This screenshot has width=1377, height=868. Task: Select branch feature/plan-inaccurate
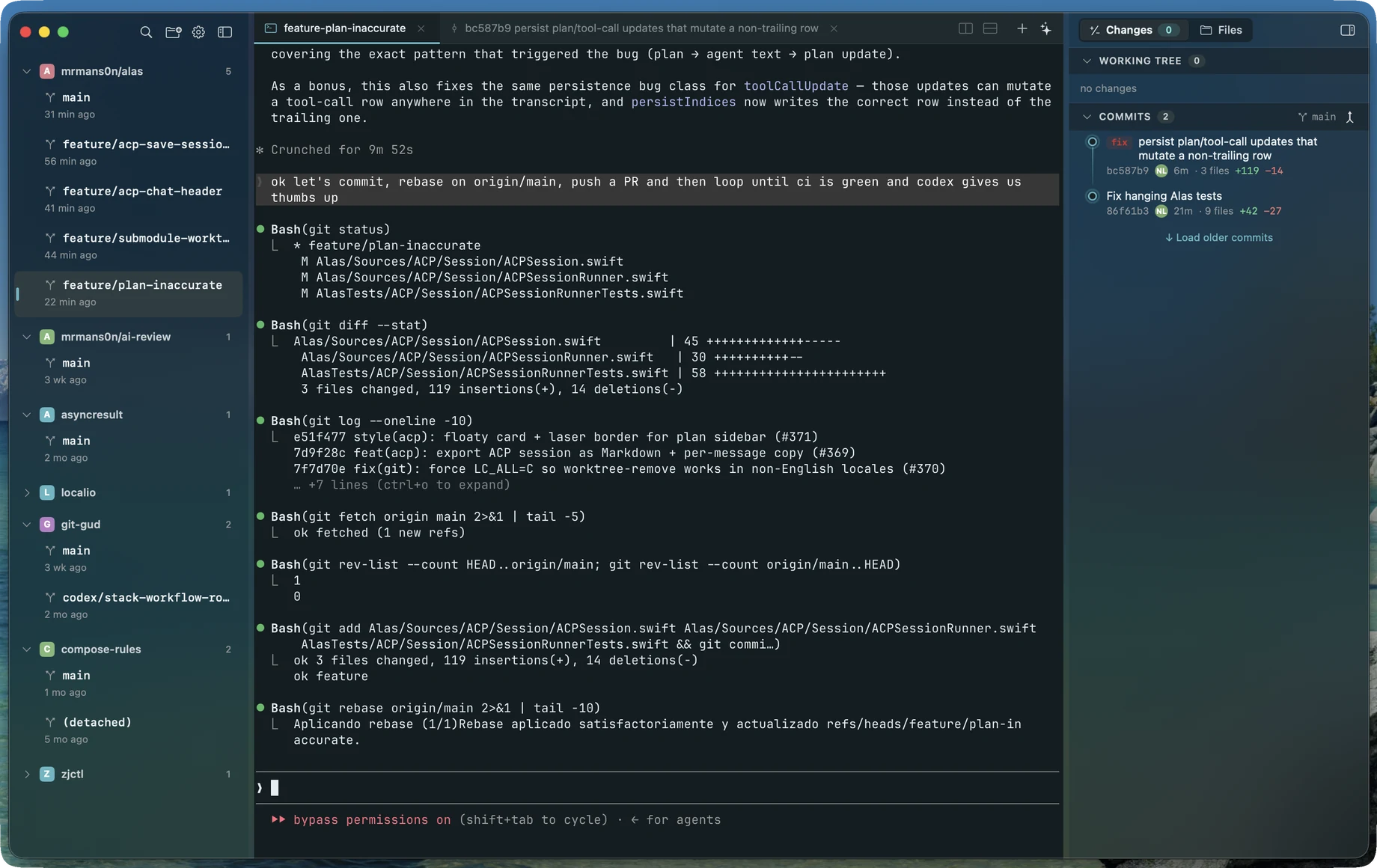(129, 293)
